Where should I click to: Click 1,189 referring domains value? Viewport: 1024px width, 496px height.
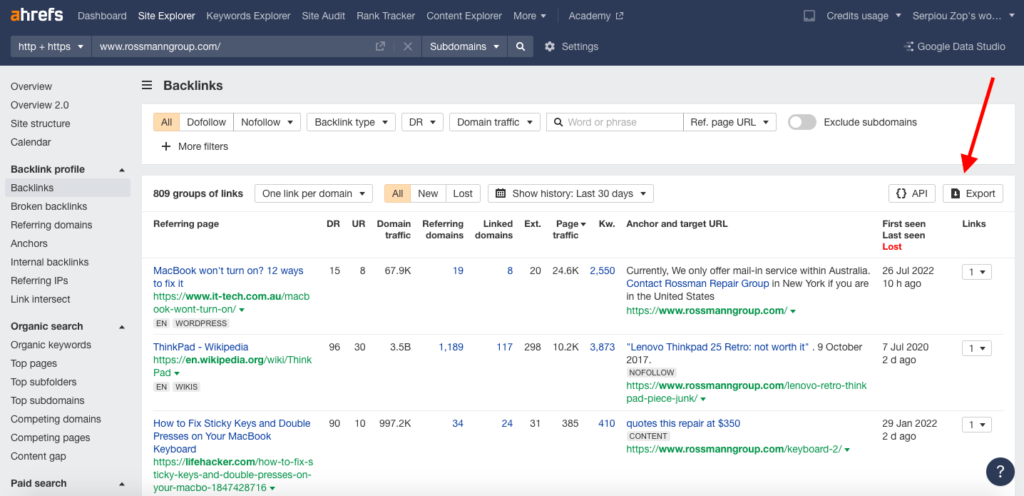tap(451, 347)
